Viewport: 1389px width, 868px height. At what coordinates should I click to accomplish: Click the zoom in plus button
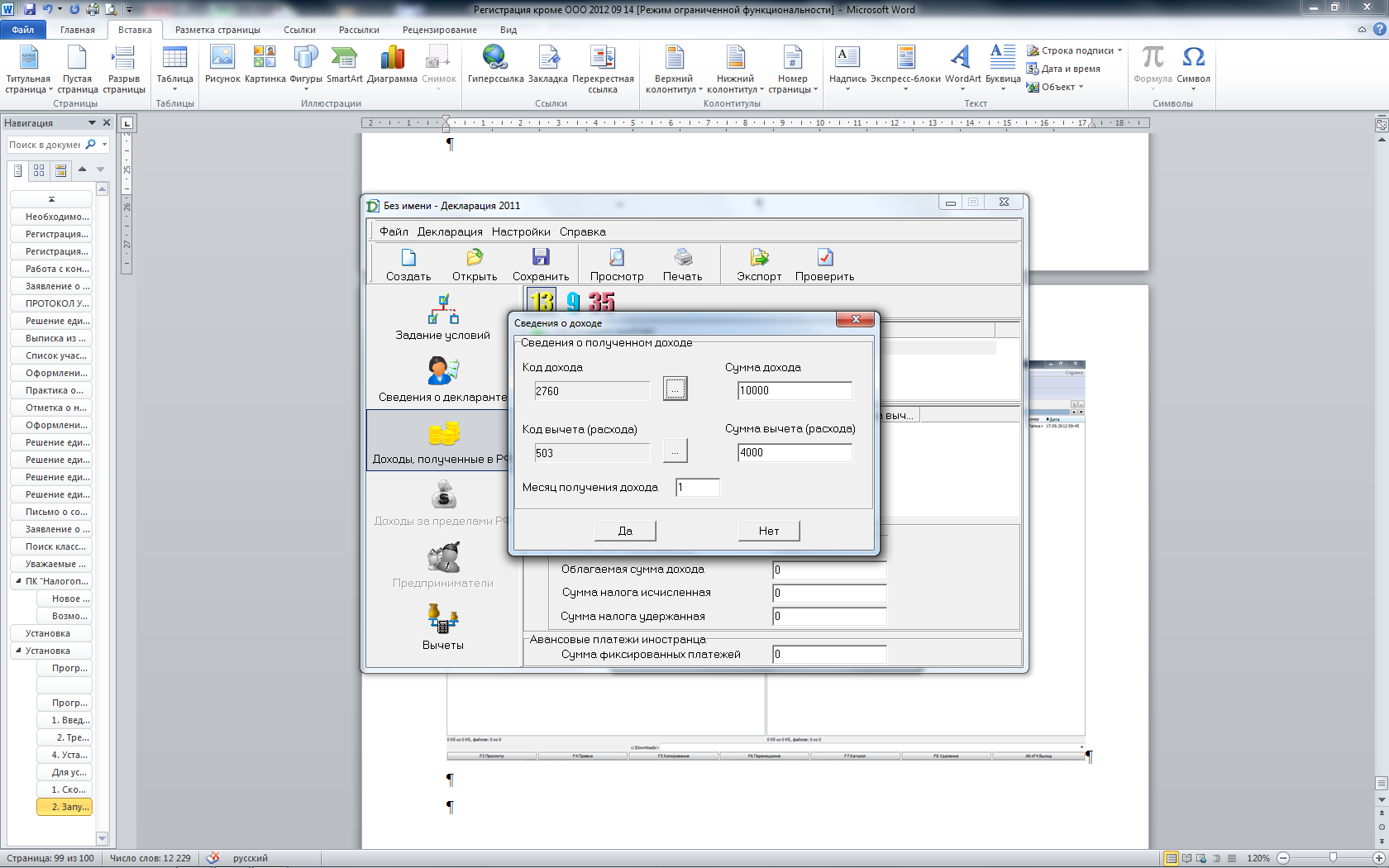(1378, 858)
